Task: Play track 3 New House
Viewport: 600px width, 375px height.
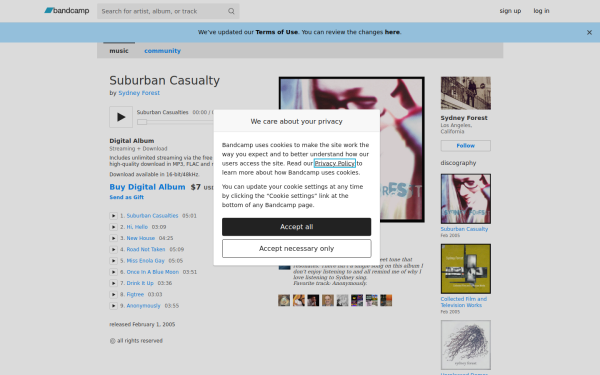Action: (x=113, y=238)
